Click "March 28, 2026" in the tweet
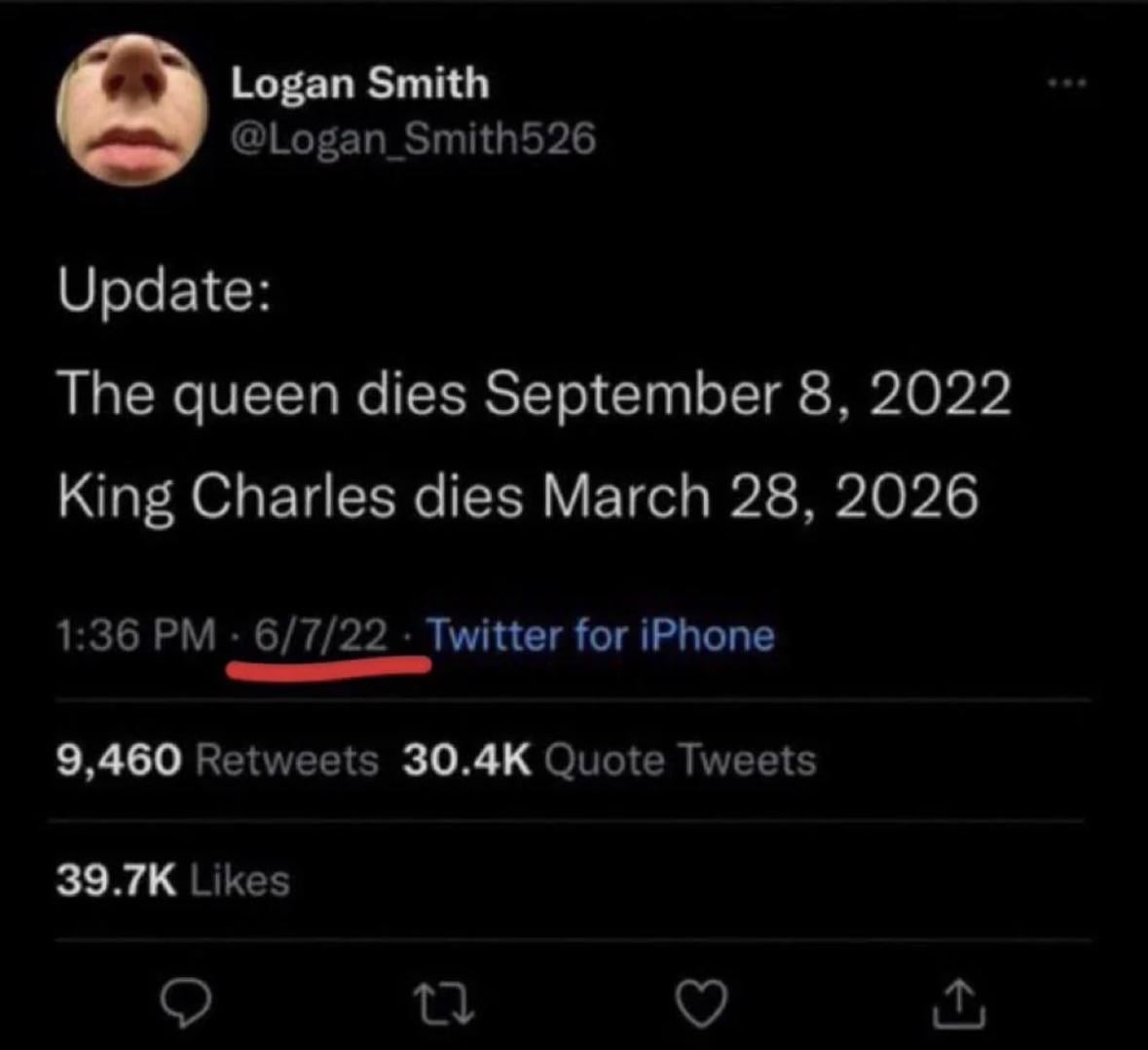Viewport: 1148px width, 1050px height. tap(759, 496)
